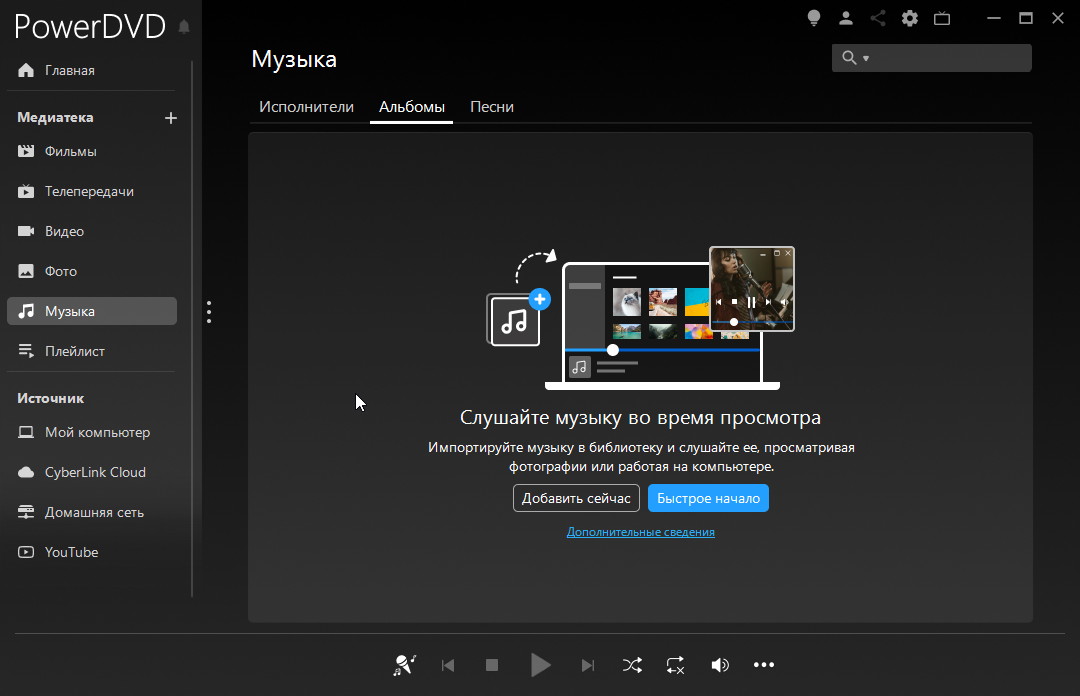Switch to TV mode icon
Image resolution: width=1080 pixels, height=696 pixels.
click(942, 19)
